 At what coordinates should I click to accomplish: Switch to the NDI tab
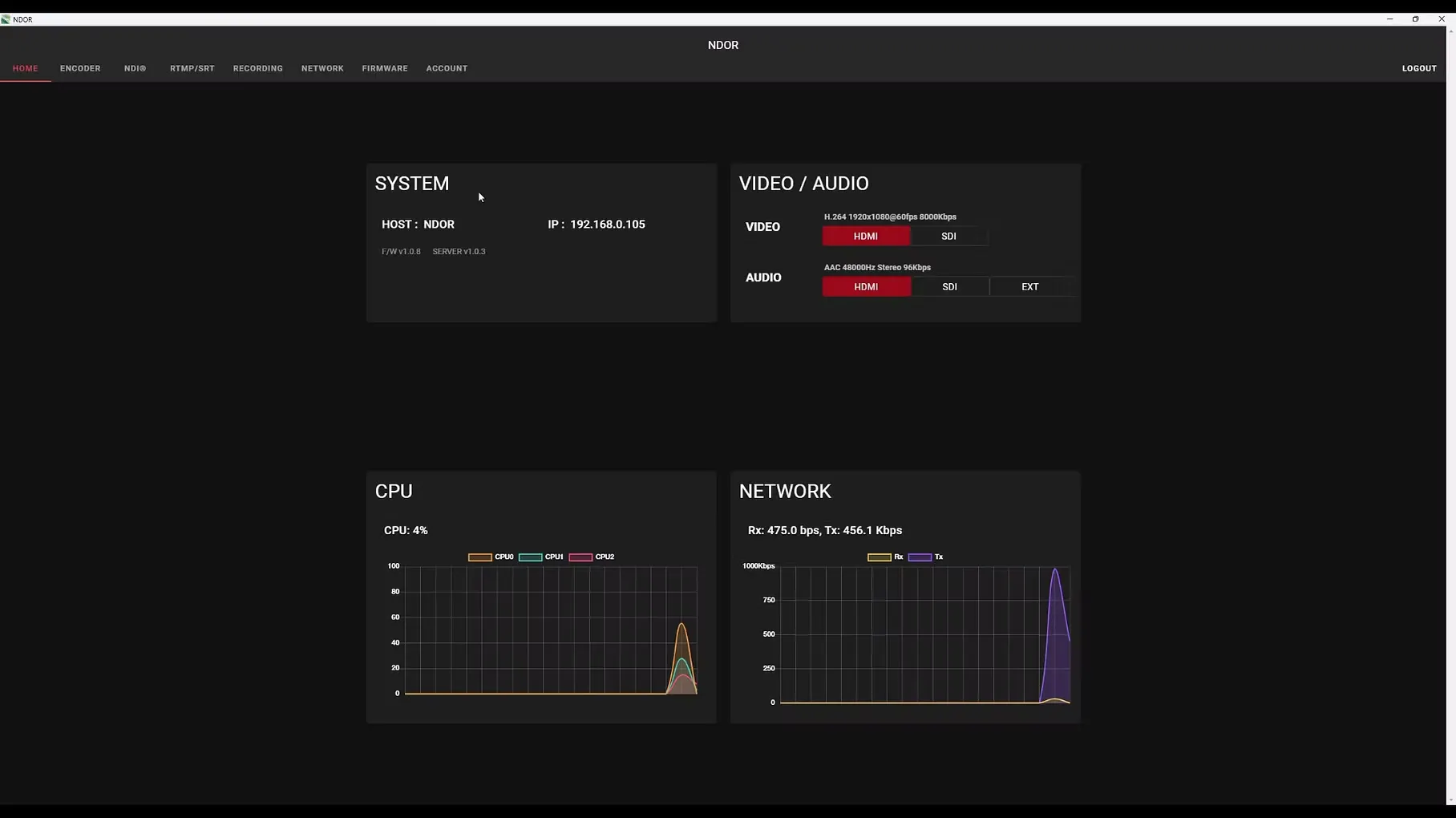tap(135, 68)
